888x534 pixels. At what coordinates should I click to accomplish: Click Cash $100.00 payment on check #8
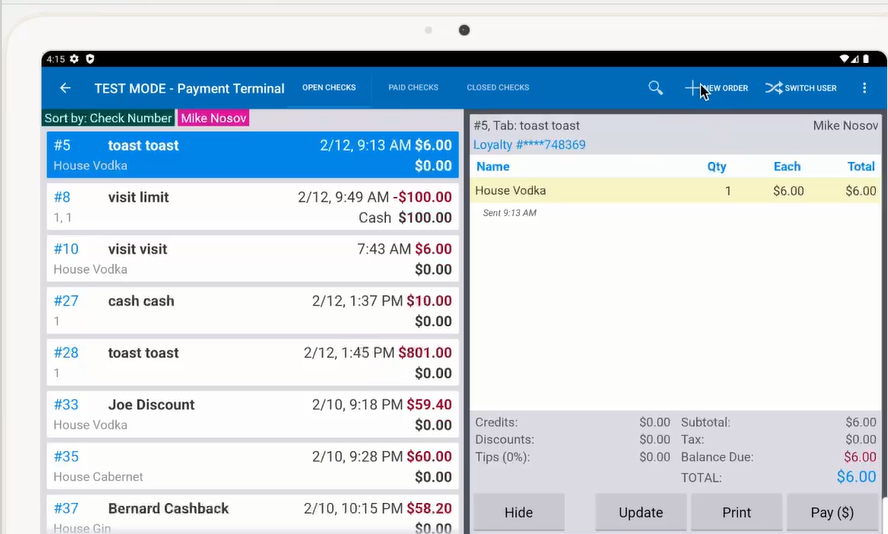pos(405,217)
